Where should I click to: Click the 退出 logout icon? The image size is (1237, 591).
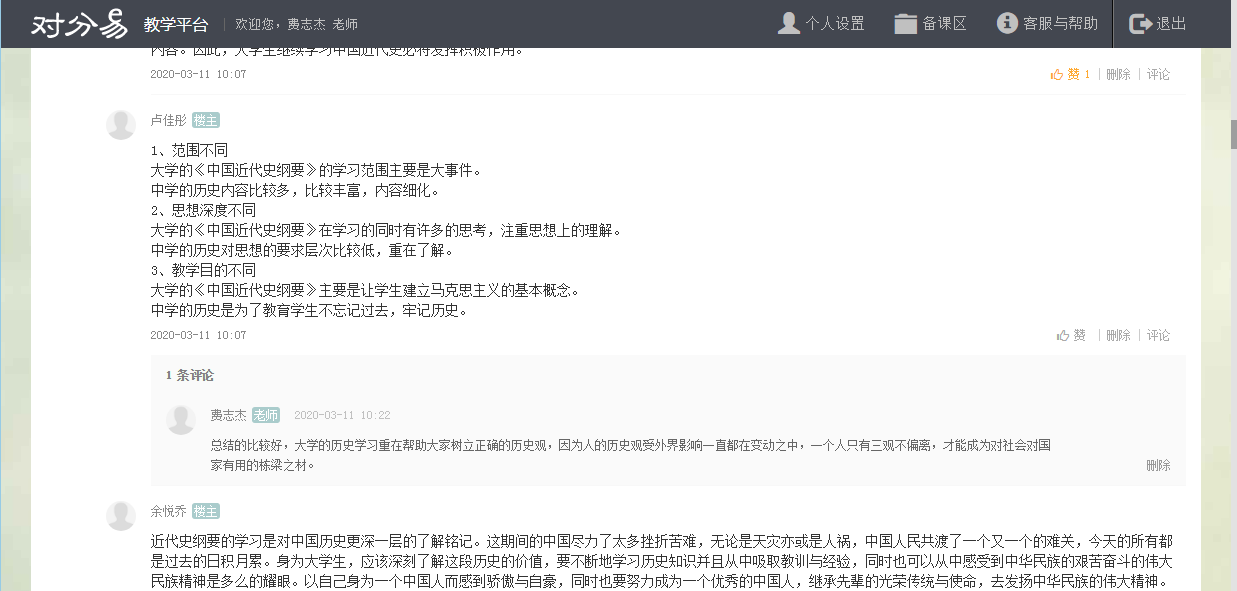click(x=1140, y=24)
